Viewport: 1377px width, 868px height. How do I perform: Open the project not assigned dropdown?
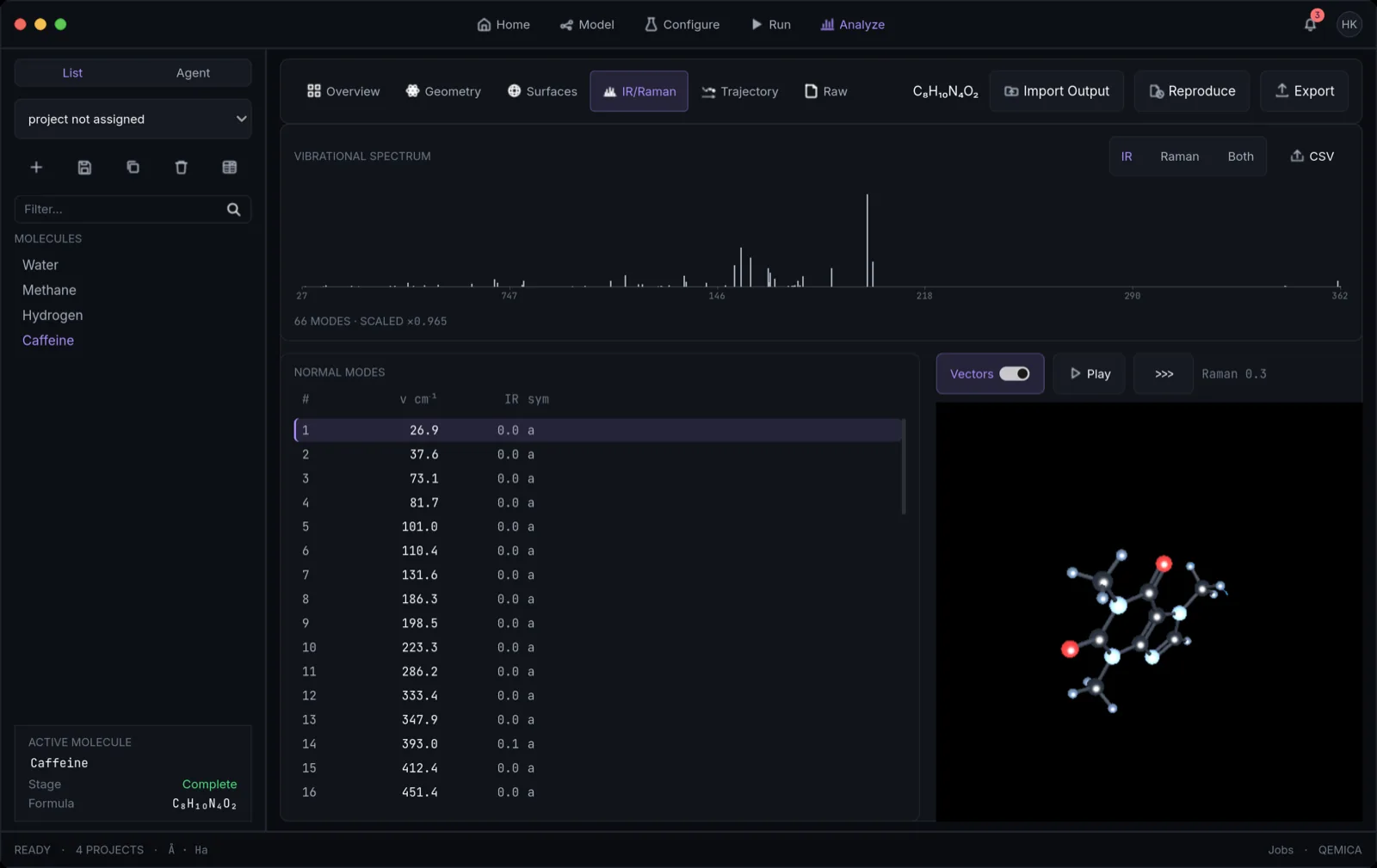133,119
